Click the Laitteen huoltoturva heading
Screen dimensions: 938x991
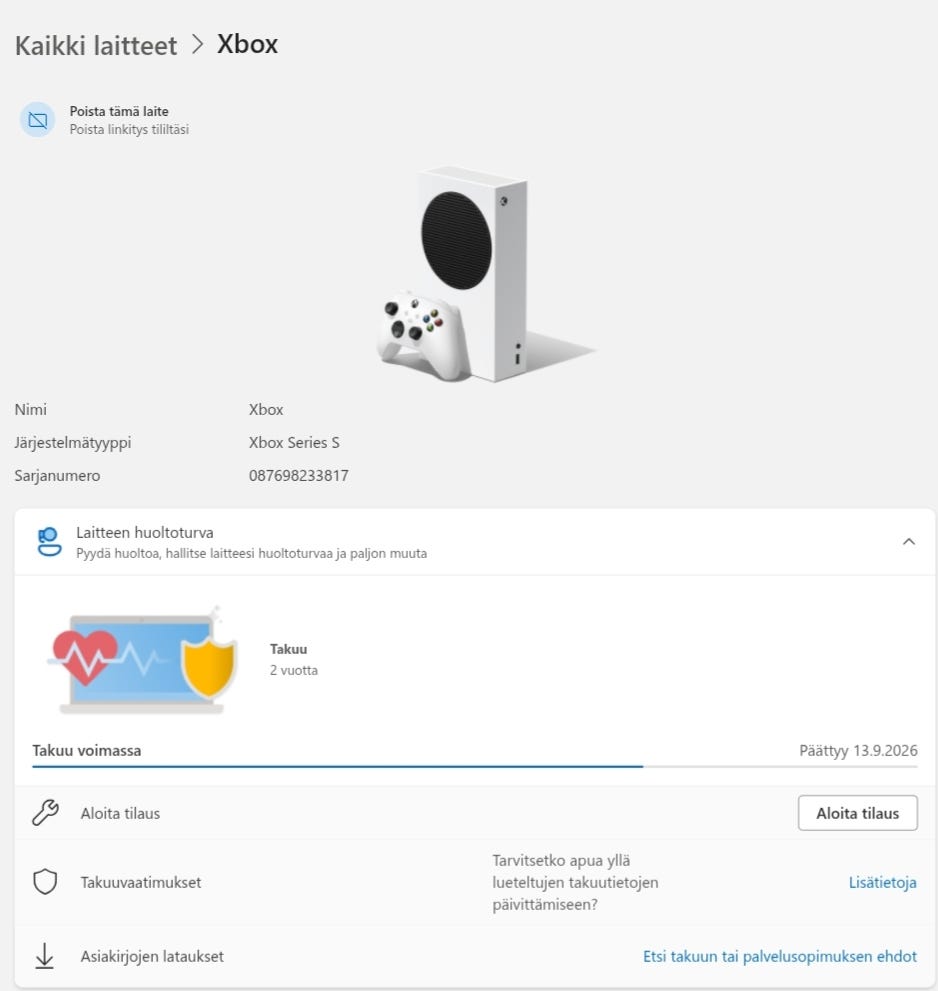pyautogui.click(x=145, y=533)
